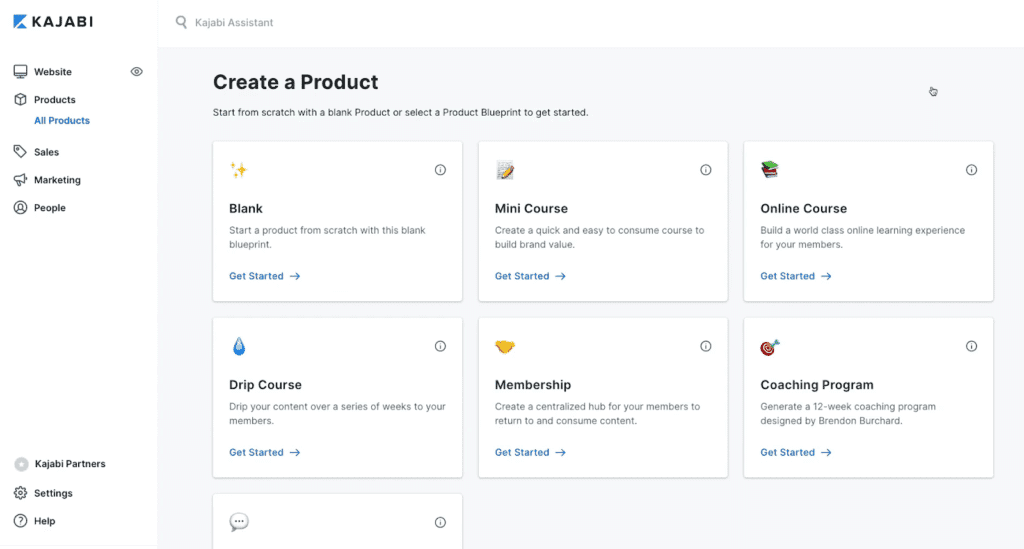The image size is (1024, 549).
Task: Show info for the Online Course blueprint
Action: coord(972,170)
